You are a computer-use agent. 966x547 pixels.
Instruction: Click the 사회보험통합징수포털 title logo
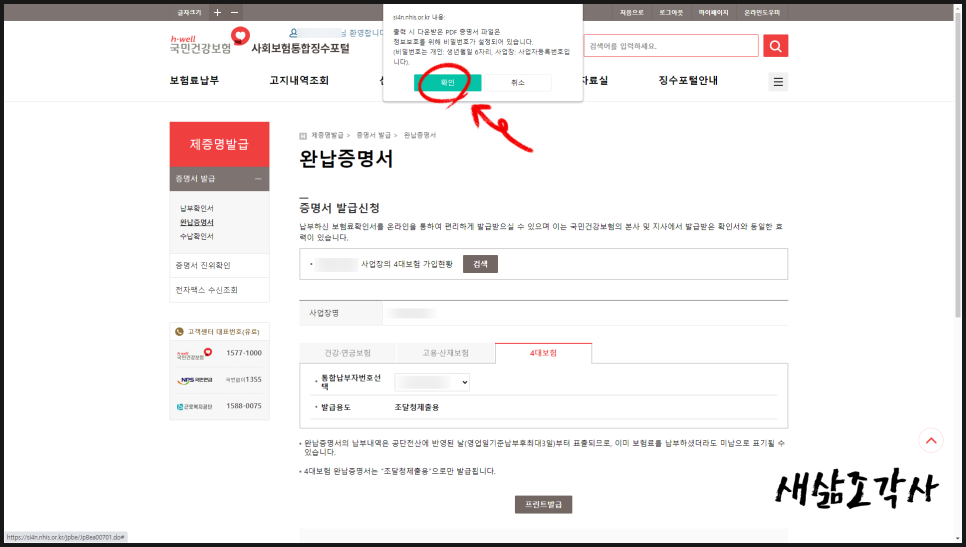click(x=301, y=48)
